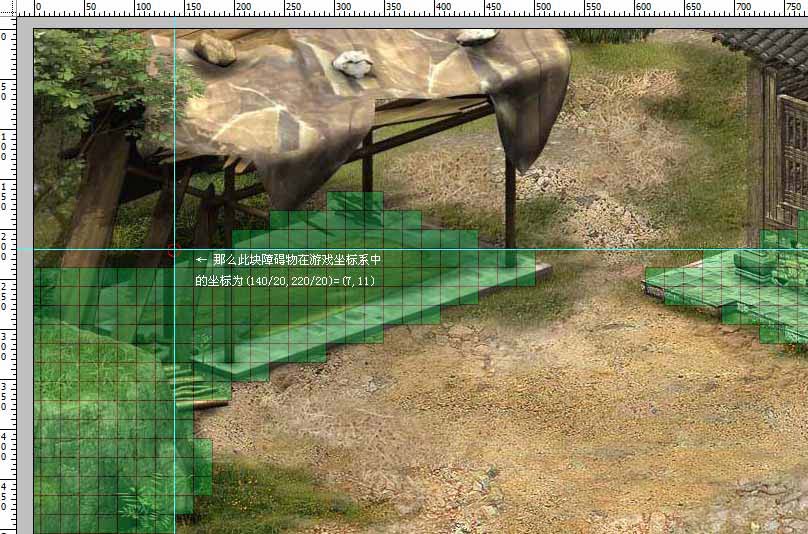Viewport: 808px width, 534px height.
Task: Select the horizontal cyan guide line
Action: point(412,250)
